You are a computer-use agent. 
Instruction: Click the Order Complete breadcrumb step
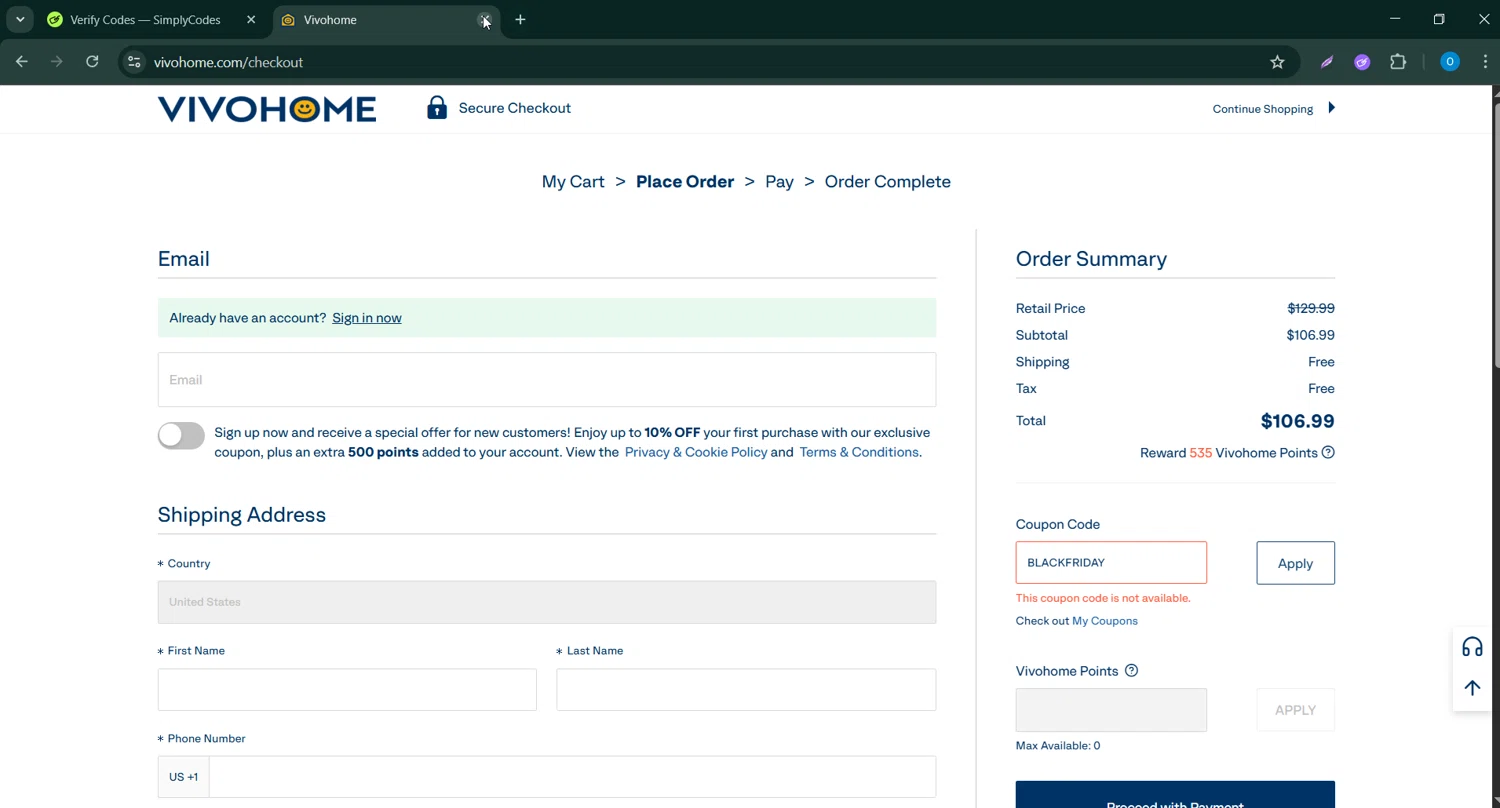point(888,182)
